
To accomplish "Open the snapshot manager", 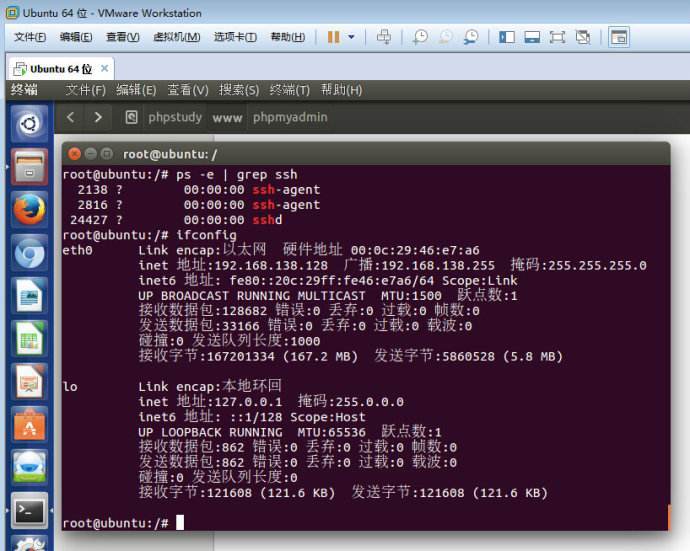I will [x=471, y=37].
